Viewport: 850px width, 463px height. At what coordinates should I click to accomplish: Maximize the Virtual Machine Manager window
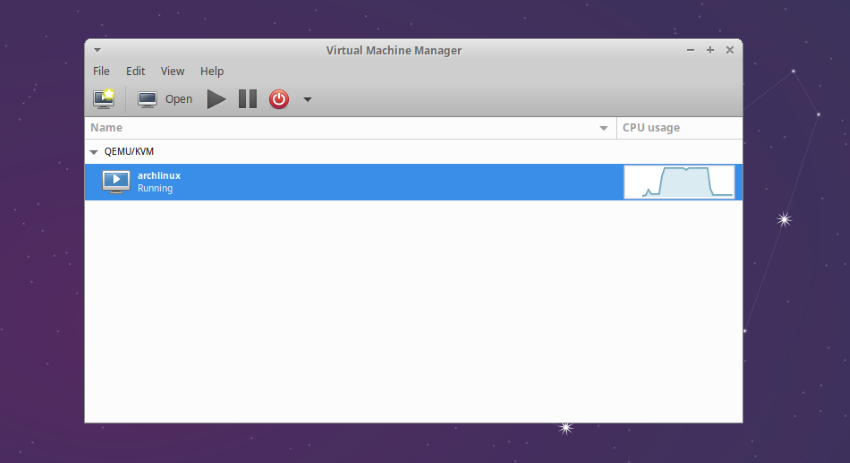pyautogui.click(x=710, y=50)
